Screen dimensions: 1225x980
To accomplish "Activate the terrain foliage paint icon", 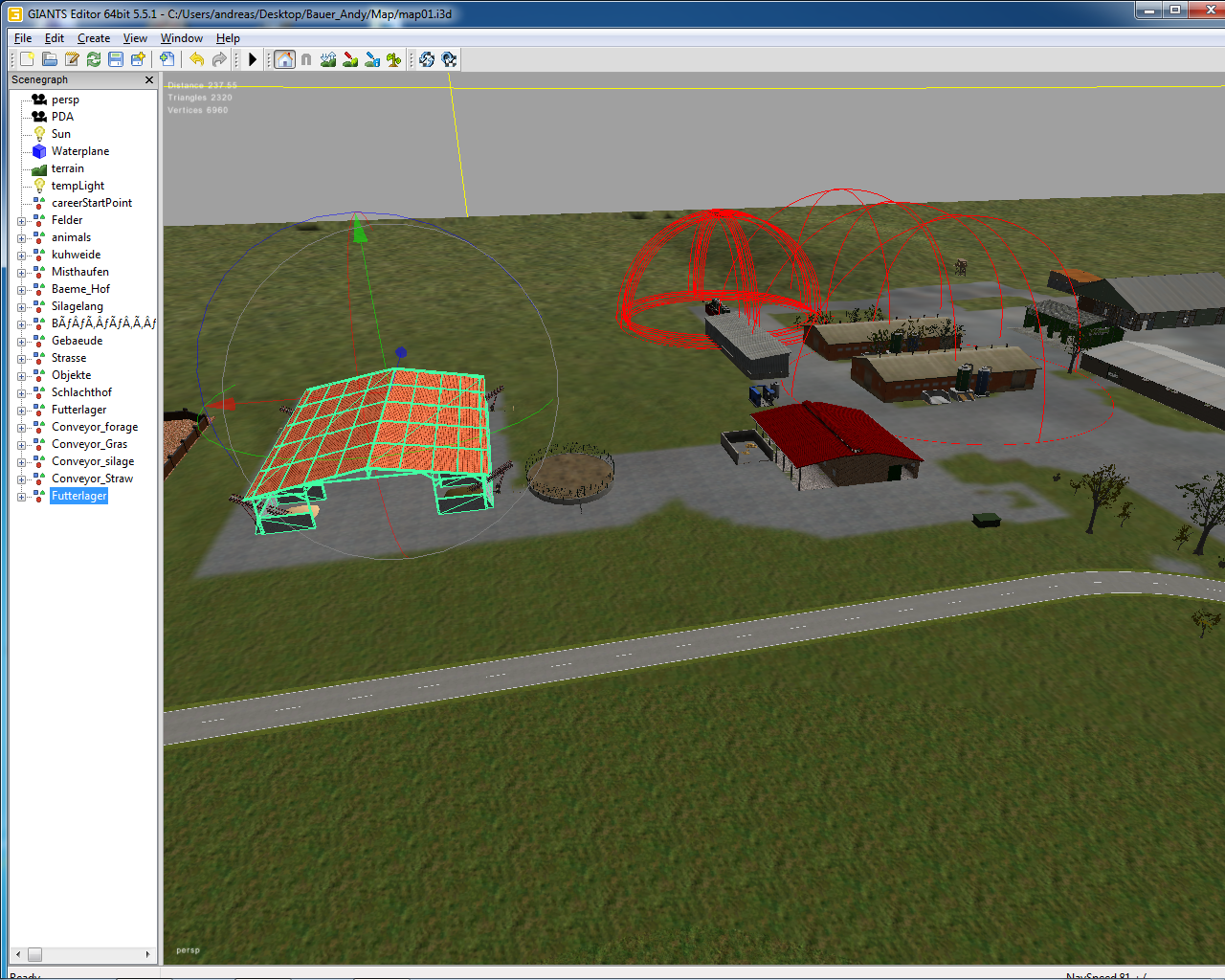I will (x=372, y=59).
